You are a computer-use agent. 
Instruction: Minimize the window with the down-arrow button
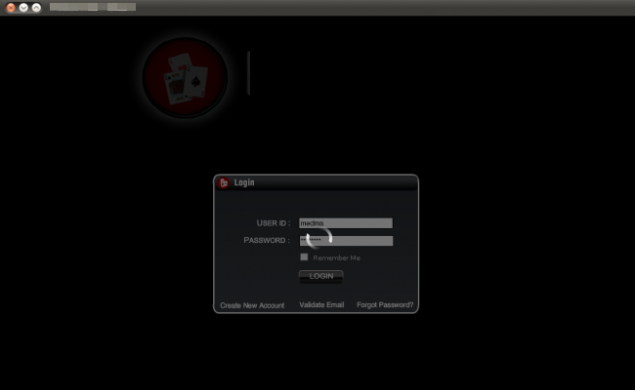[x=23, y=8]
